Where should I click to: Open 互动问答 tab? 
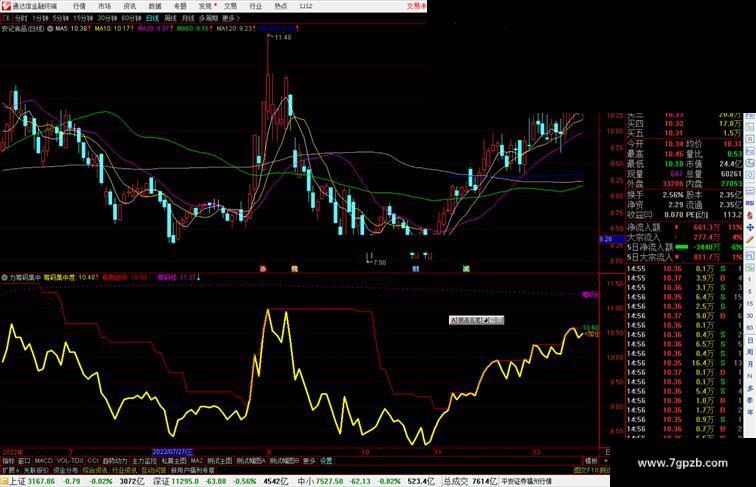tap(153, 470)
